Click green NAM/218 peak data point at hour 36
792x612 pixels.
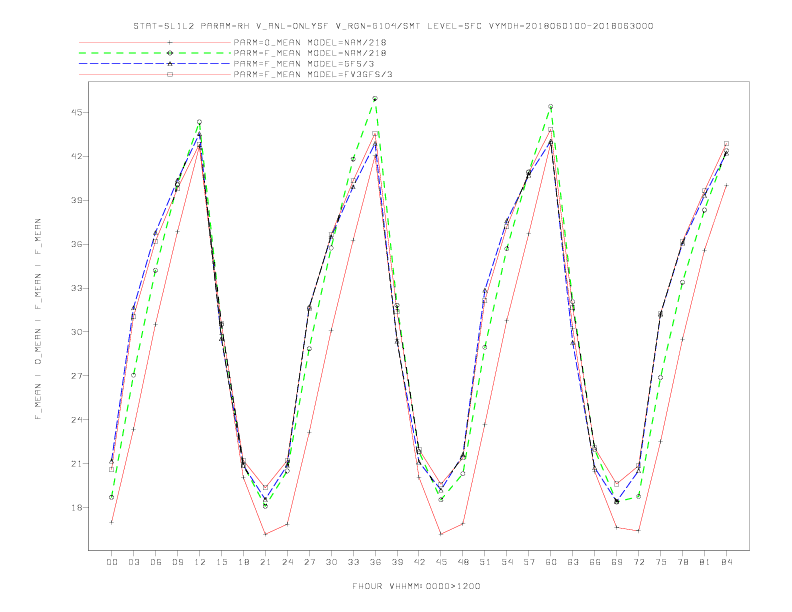[x=375, y=98]
